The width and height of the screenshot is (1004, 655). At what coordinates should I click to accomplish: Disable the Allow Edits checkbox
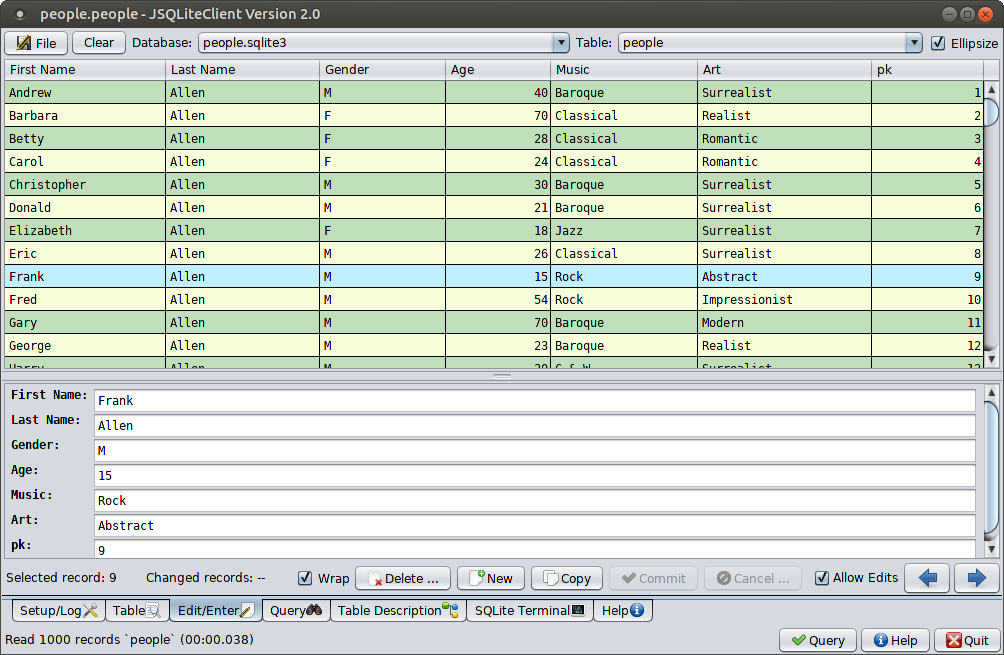822,578
